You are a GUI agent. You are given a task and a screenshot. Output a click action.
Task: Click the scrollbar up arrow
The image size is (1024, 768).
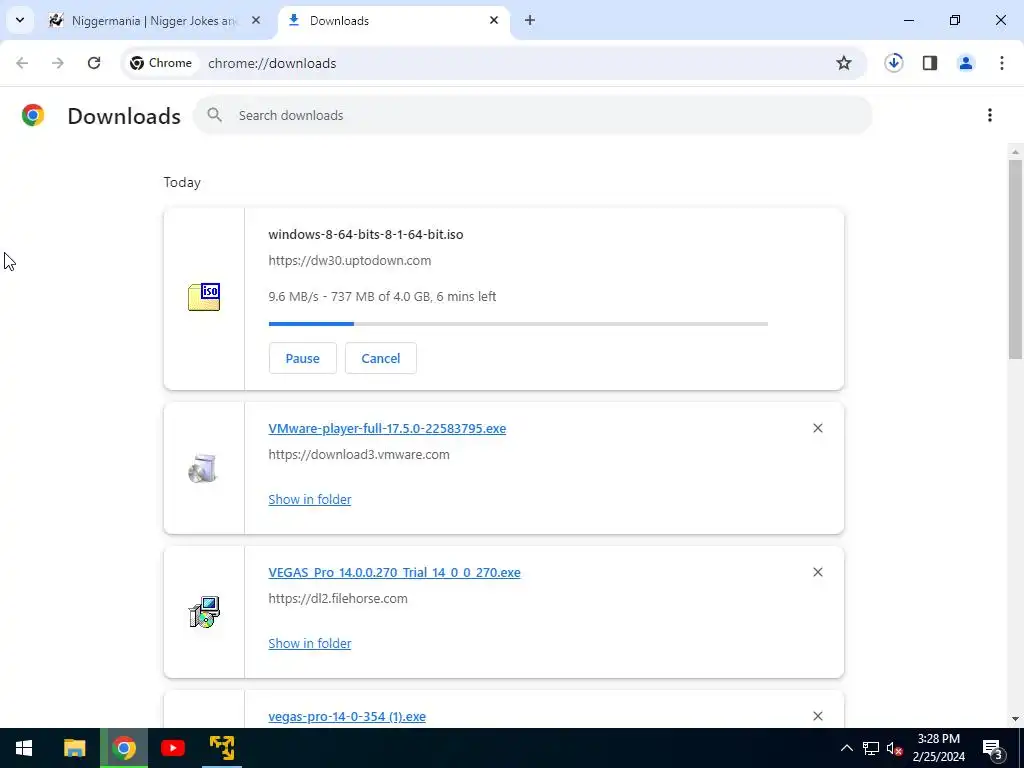(x=1015, y=152)
